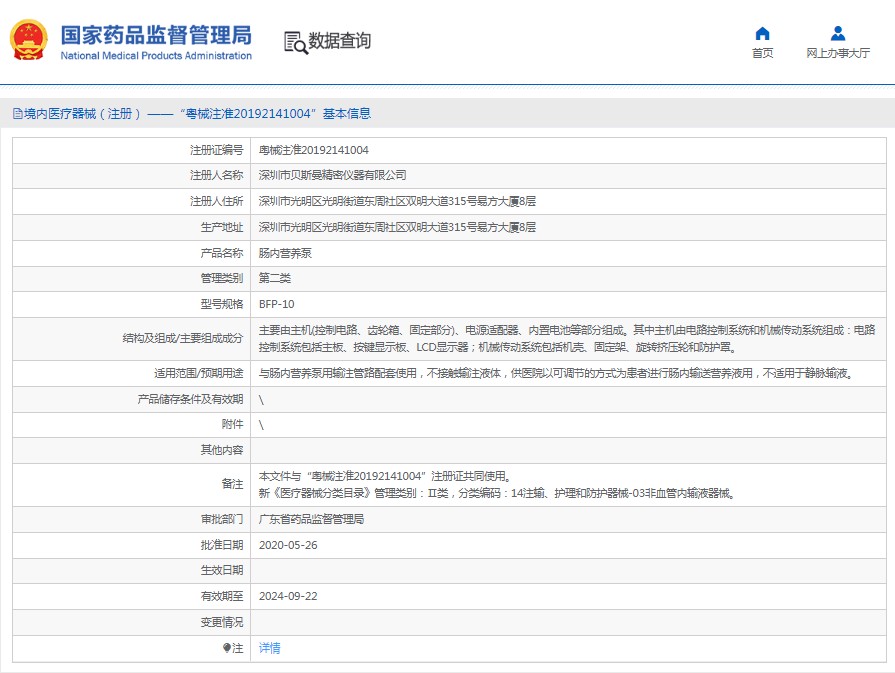Click the 数据查询 heading text

(x=339, y=41)
